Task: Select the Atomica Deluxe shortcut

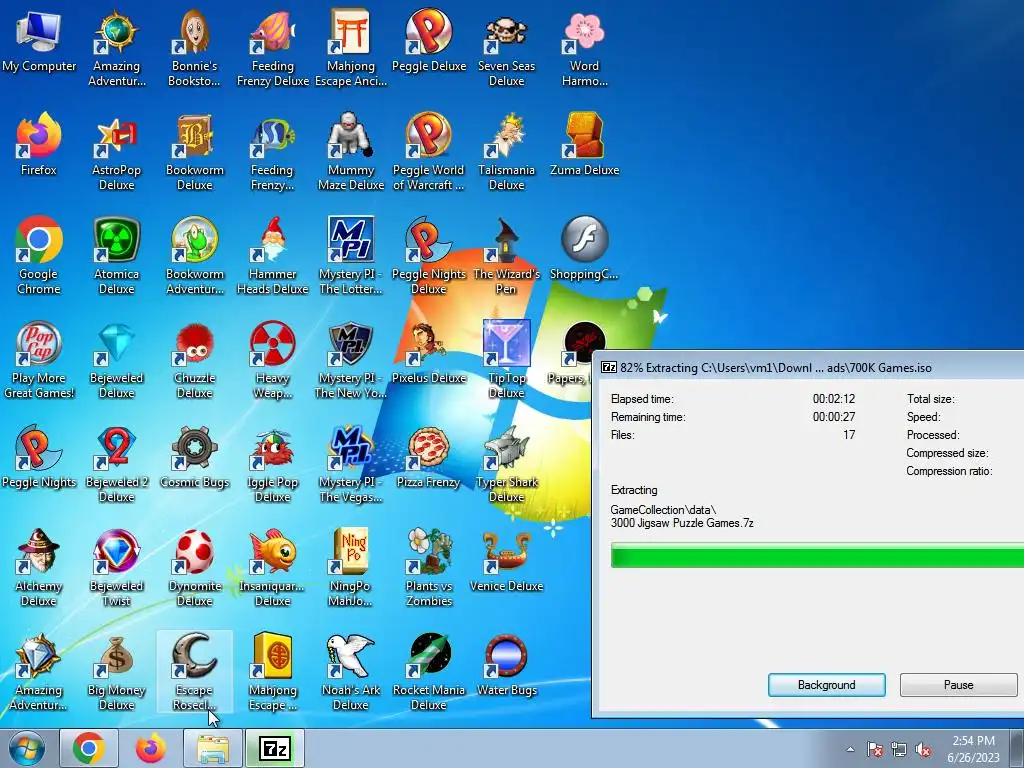Action: point(116,256)
